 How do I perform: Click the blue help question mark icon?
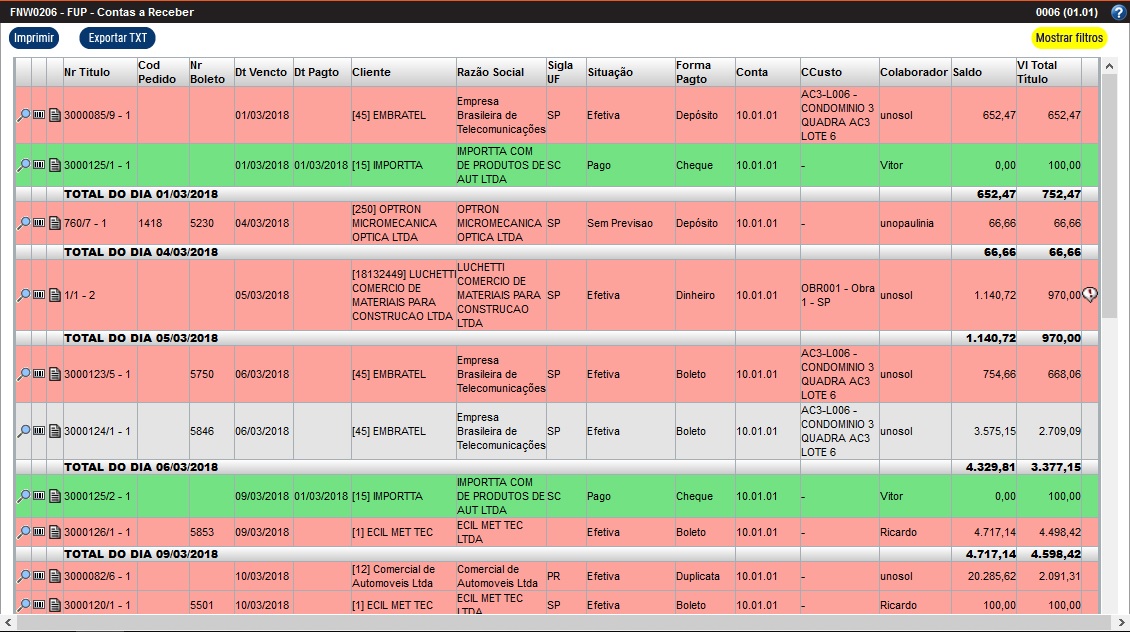(1118, 12)
